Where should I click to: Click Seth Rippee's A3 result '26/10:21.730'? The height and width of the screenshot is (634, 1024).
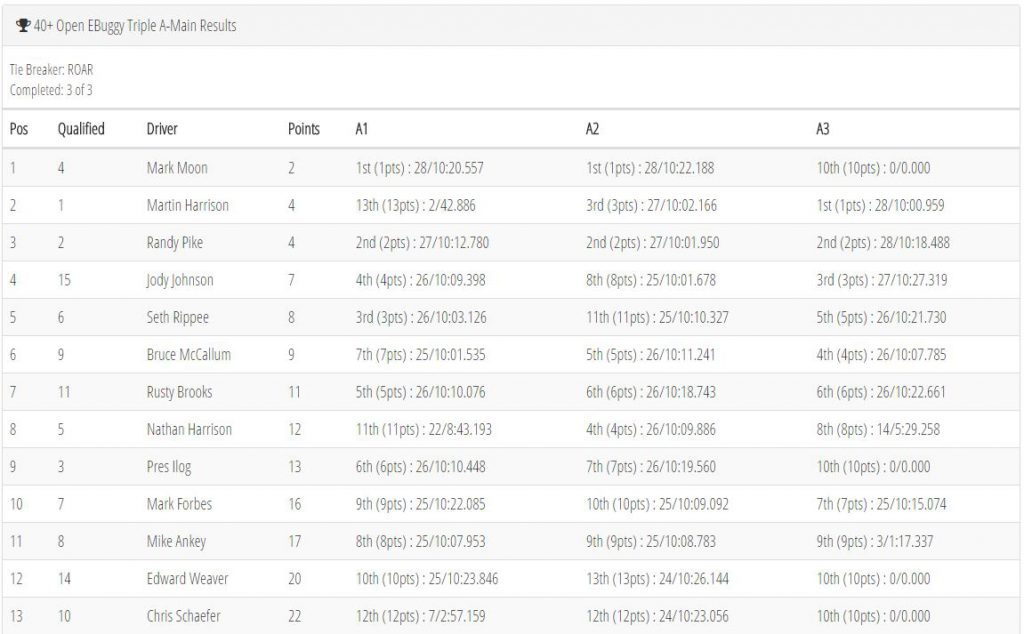coord(912,317)
